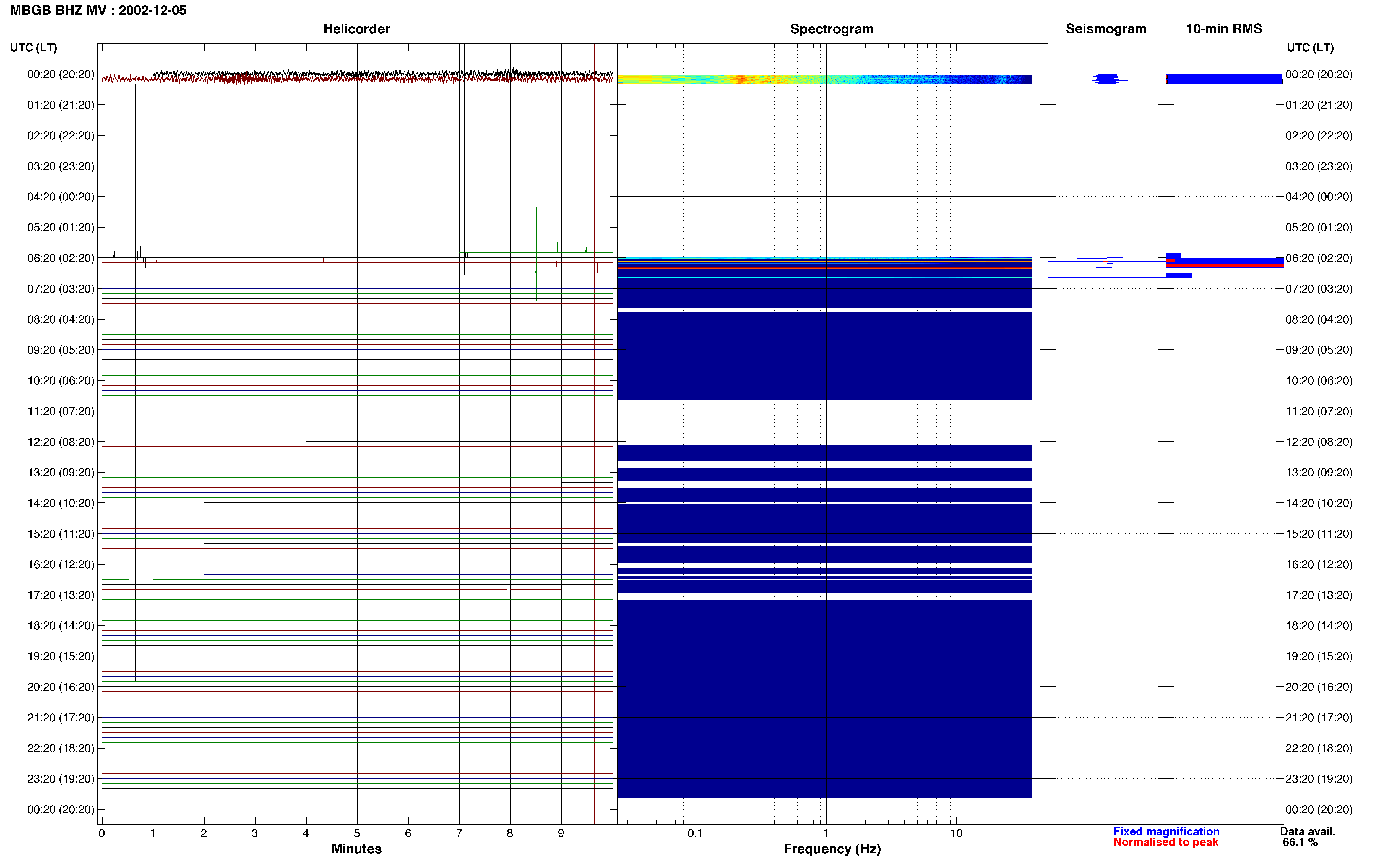1388x868 pixels.
Task: Select helicorder axis label "05:20 (01:20)"
Action: 61,227
